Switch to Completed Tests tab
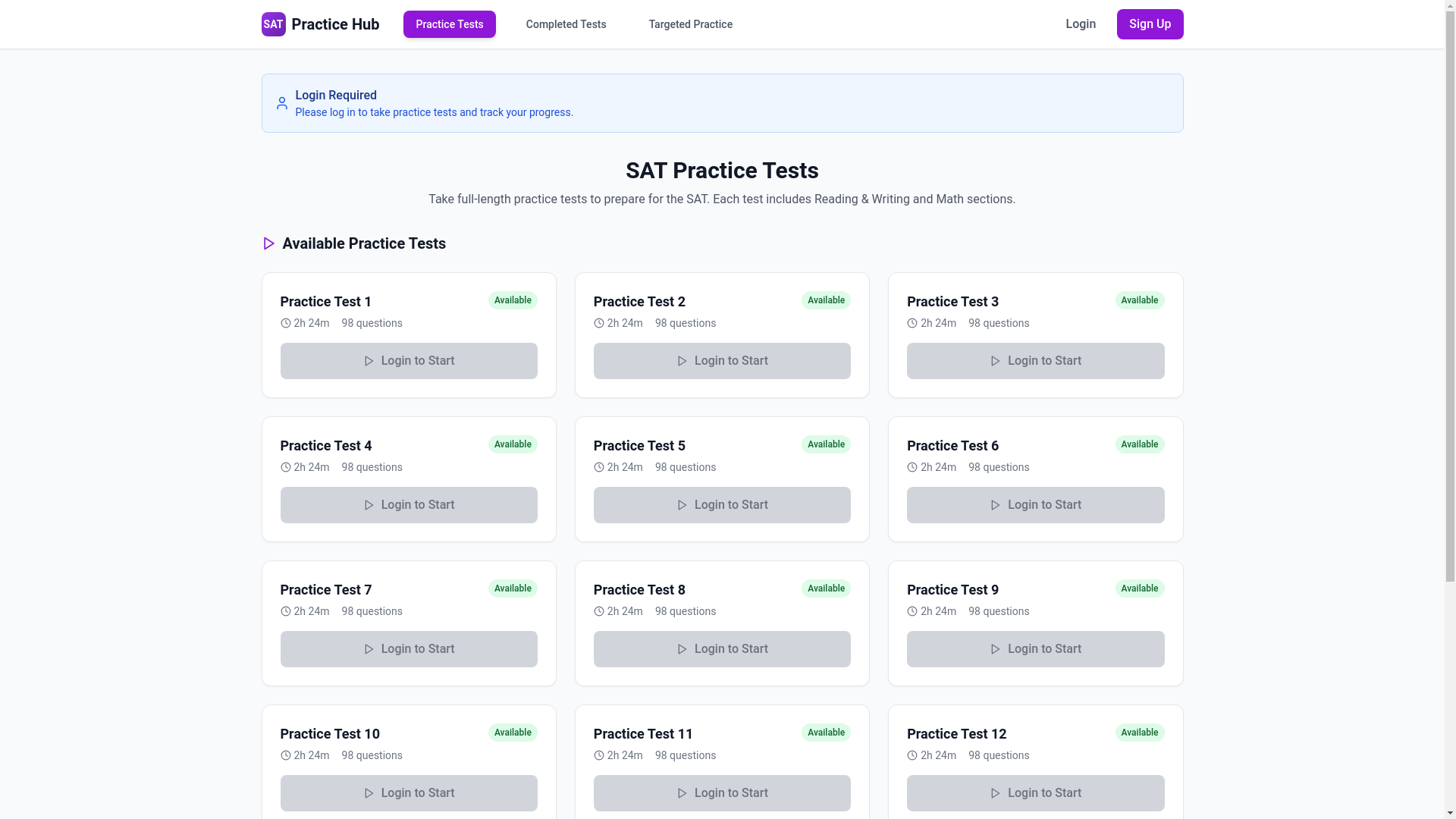 click(x=566, y=24)
